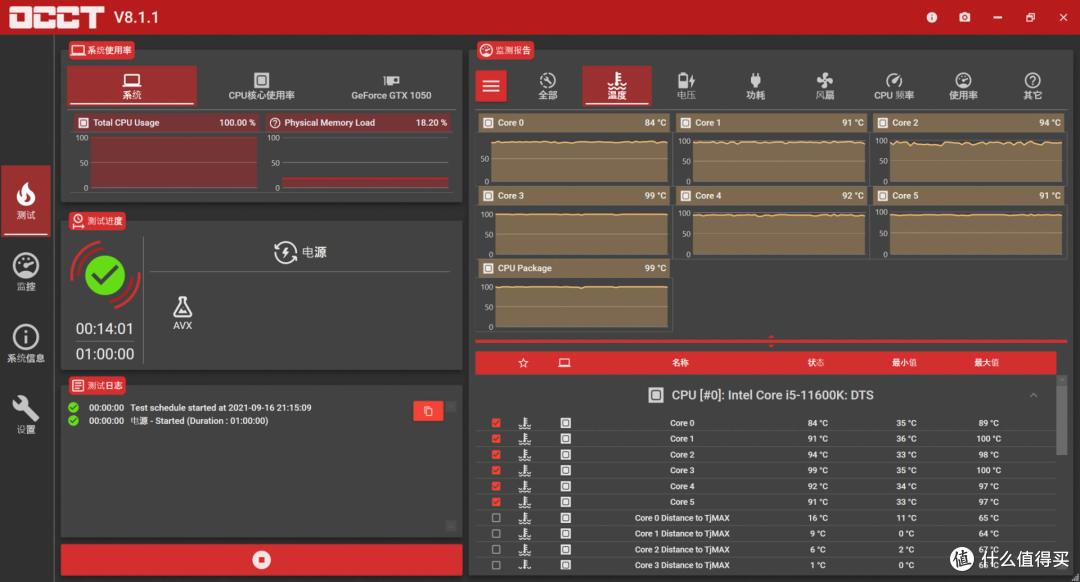Click the Physical Memory Load icon

coord(275,123)
